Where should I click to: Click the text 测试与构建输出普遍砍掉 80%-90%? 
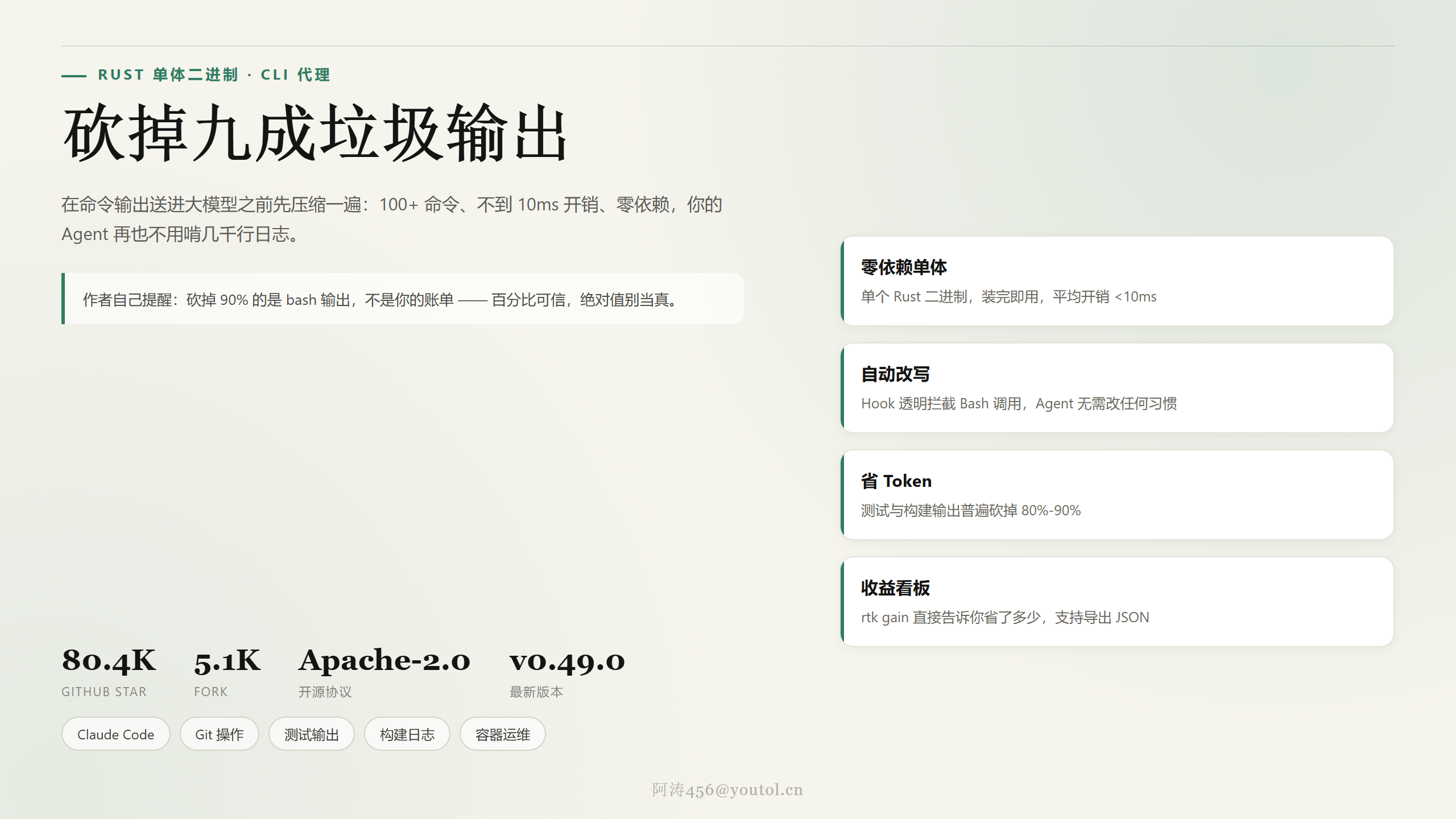[x=971, y=510]
